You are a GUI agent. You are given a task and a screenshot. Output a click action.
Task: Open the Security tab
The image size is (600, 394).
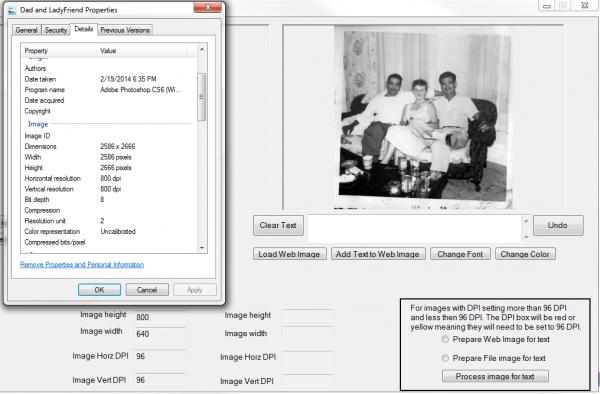point(55,30)
